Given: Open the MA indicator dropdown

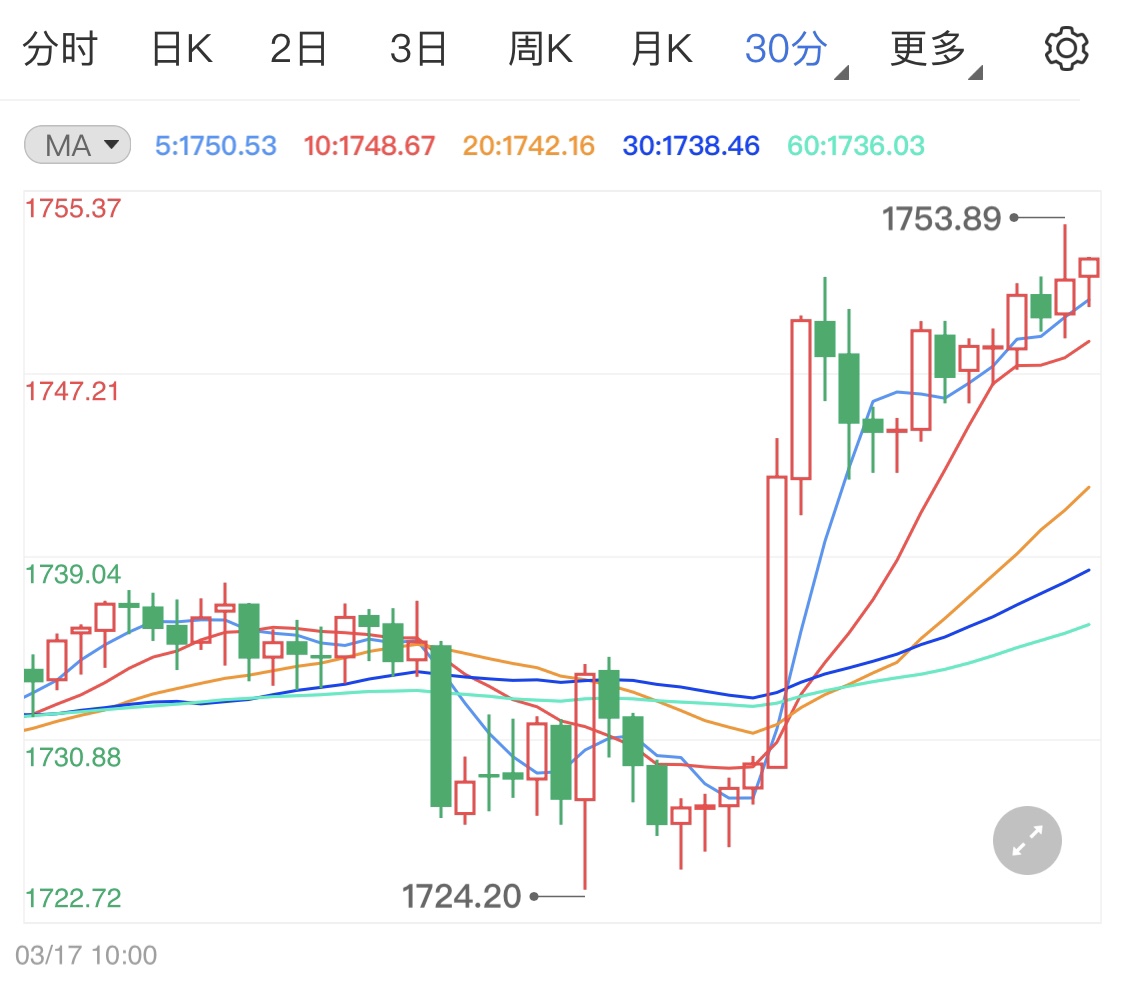Looking at the screenshot, I should 77,145.
